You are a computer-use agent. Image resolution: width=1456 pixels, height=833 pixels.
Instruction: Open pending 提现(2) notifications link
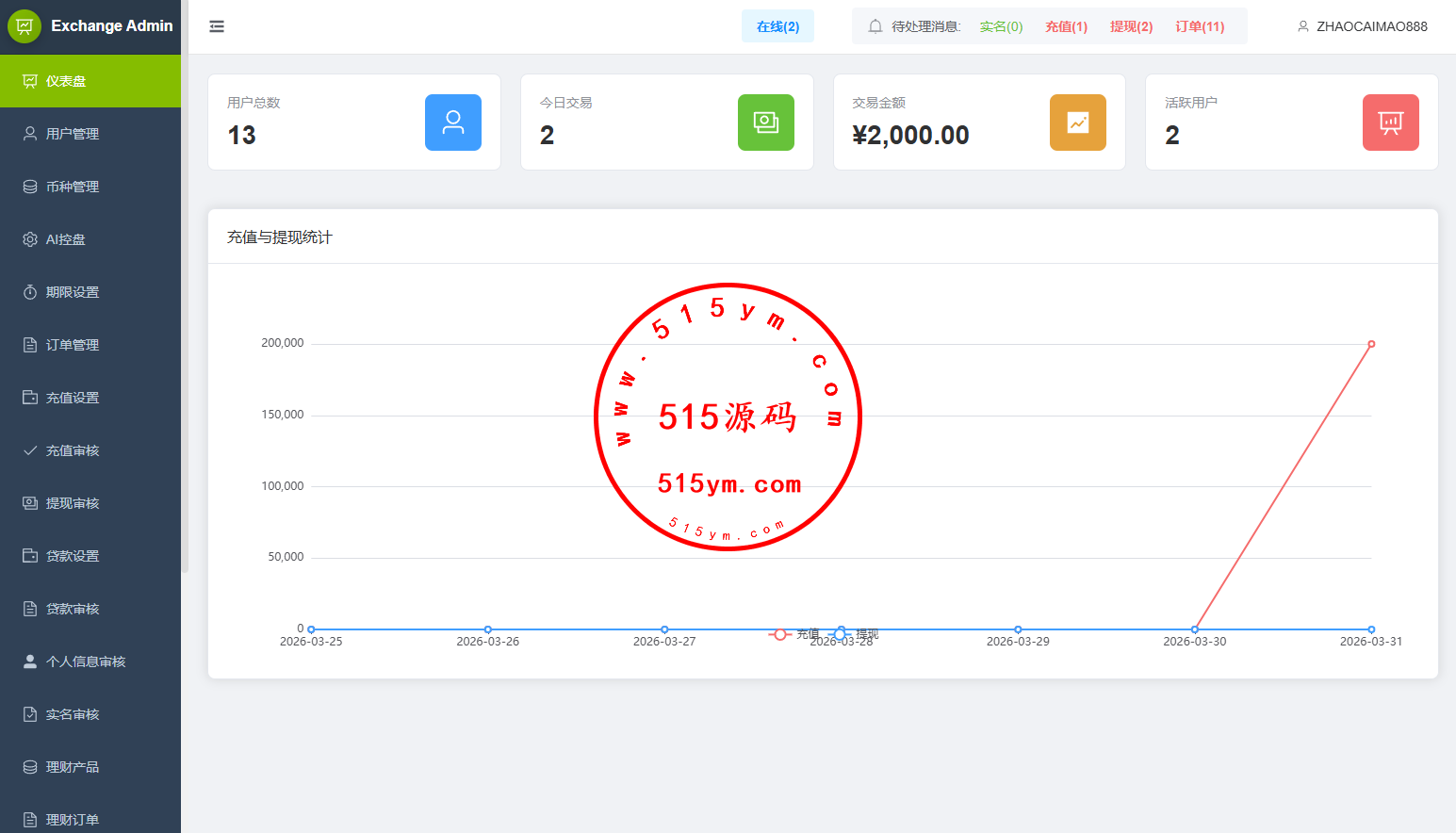pyautogui.click(x=1131, y=26)
